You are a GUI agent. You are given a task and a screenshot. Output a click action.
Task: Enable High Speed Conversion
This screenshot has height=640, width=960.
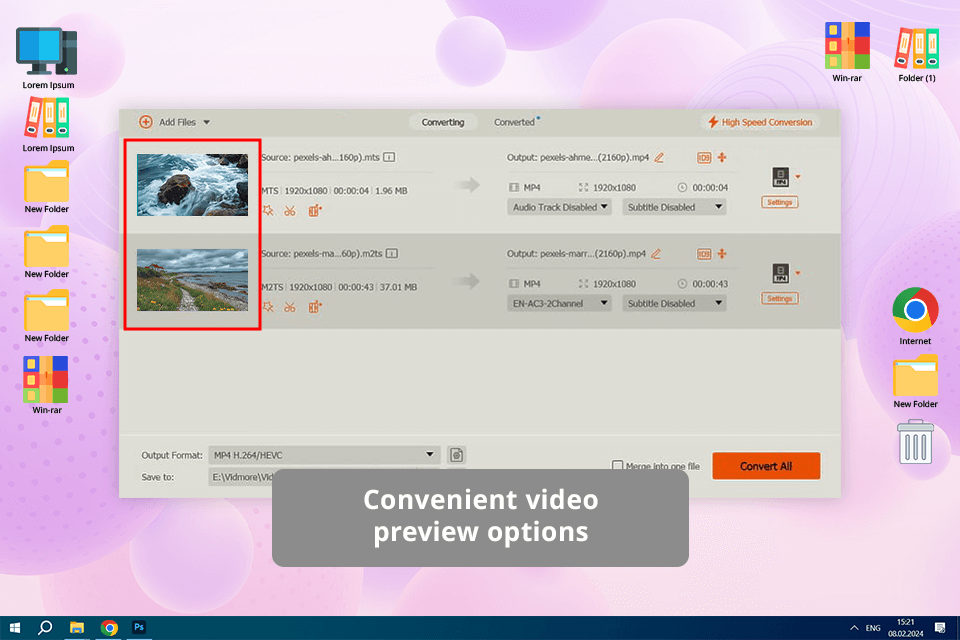760,122
